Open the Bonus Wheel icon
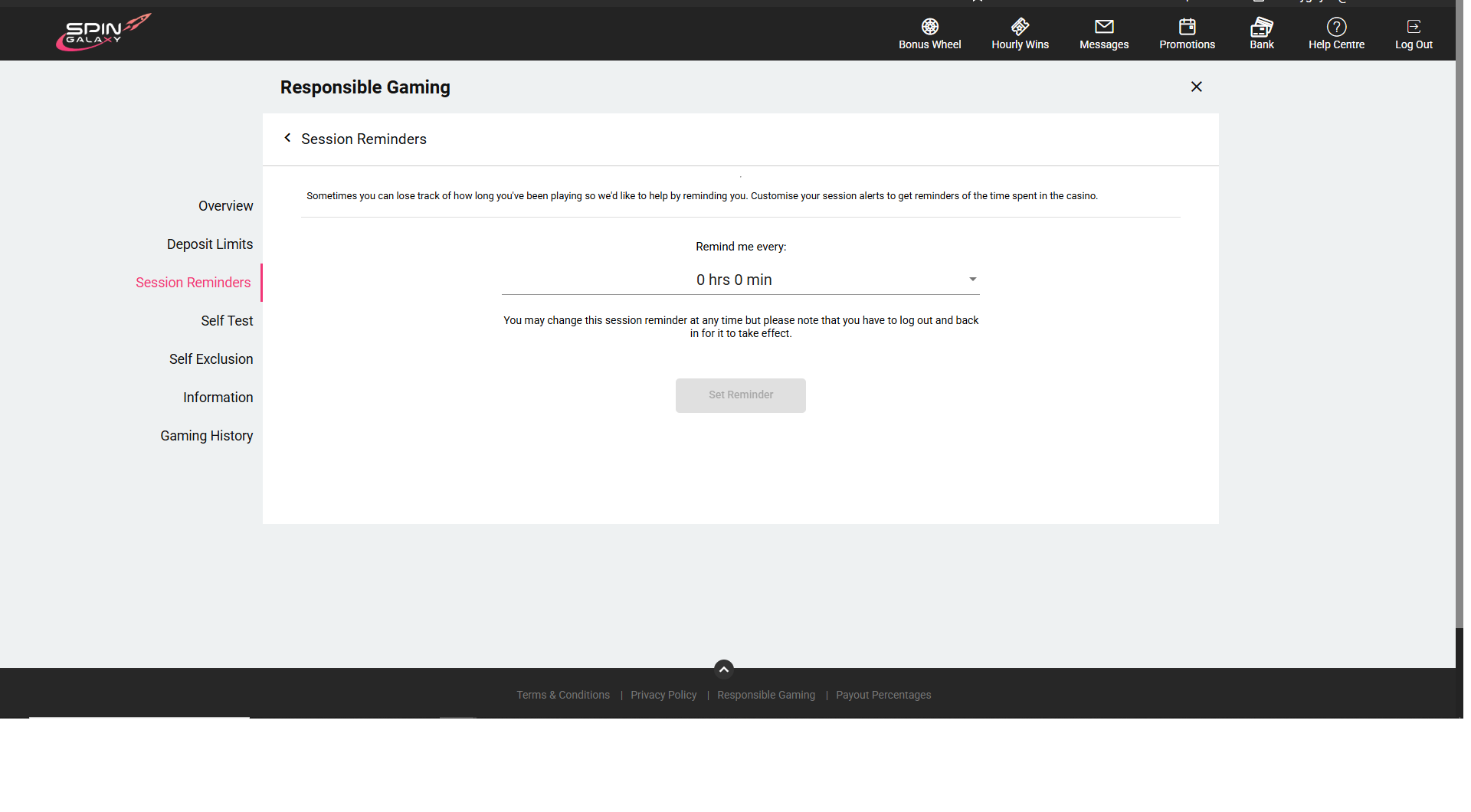 [x=929, y=27]
